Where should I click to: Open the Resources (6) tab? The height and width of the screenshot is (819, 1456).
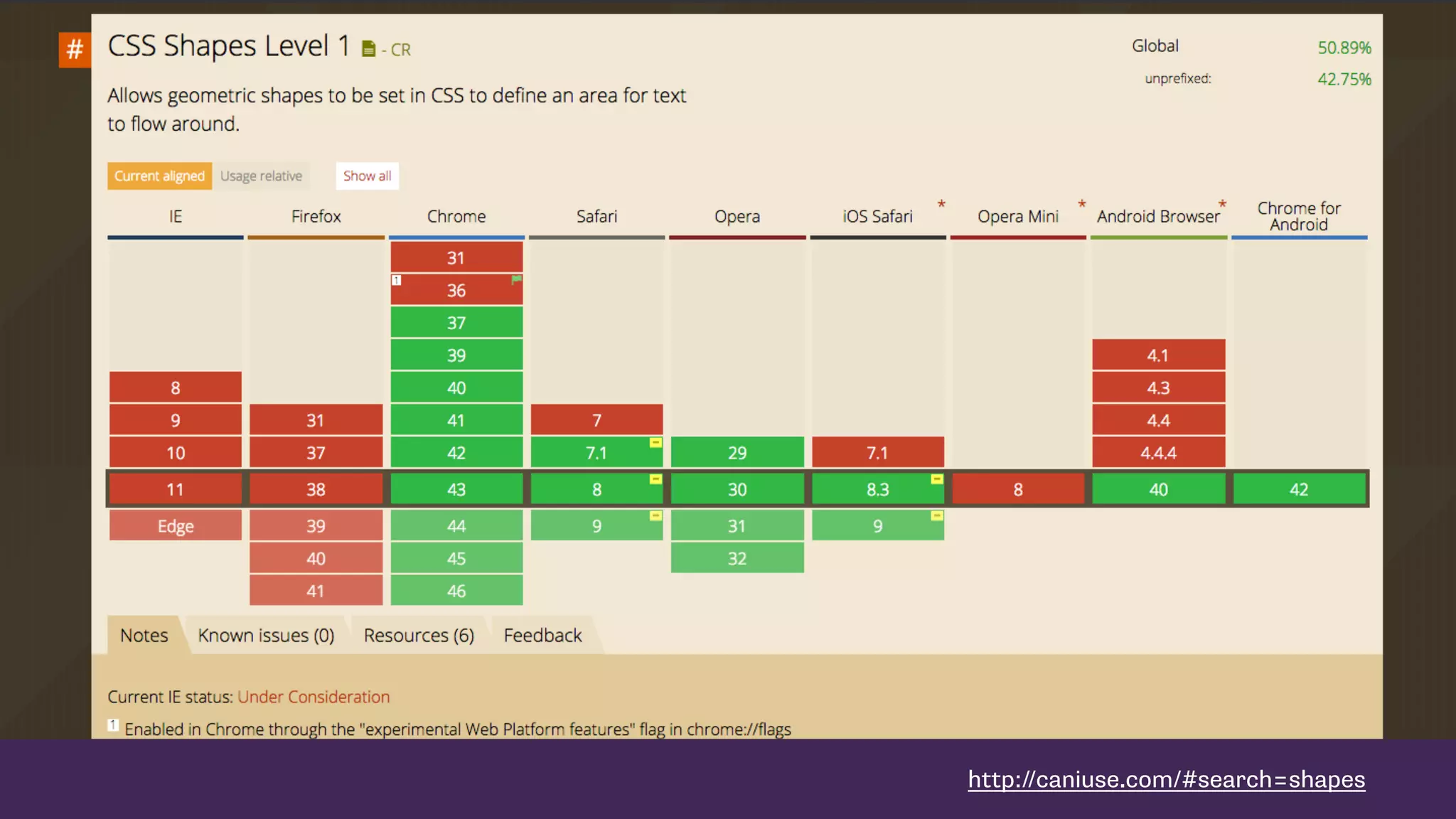419,635
